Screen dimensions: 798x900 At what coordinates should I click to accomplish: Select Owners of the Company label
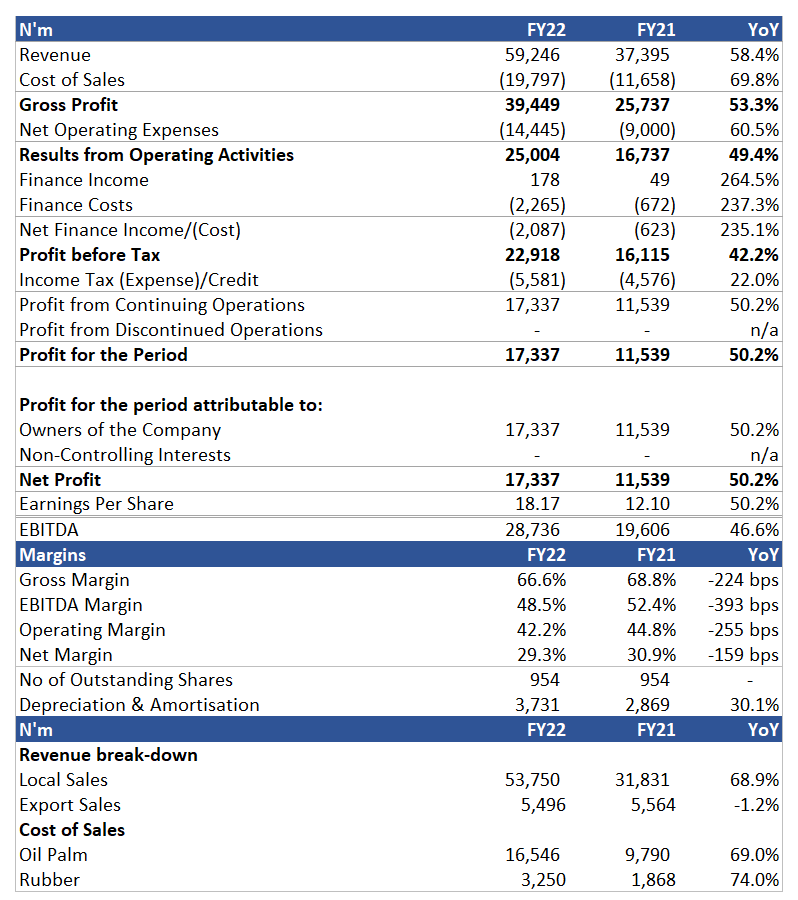pos(120,430)
